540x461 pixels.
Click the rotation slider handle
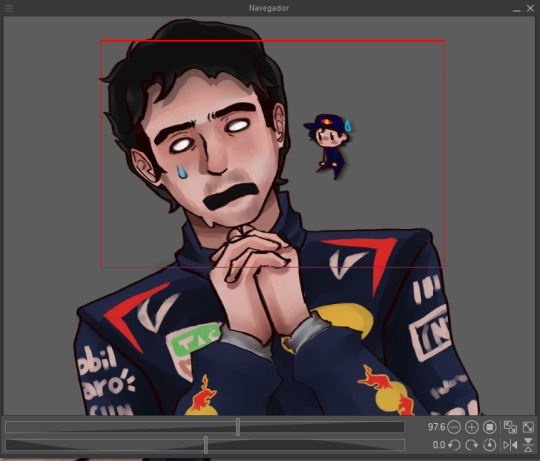206,445
